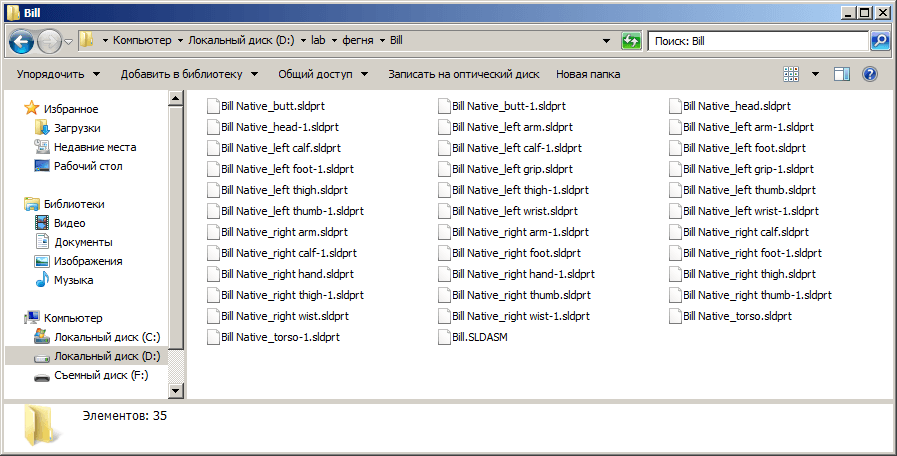897x456 pixels.
Task: Click the change view icon
Action: [792, 74]
